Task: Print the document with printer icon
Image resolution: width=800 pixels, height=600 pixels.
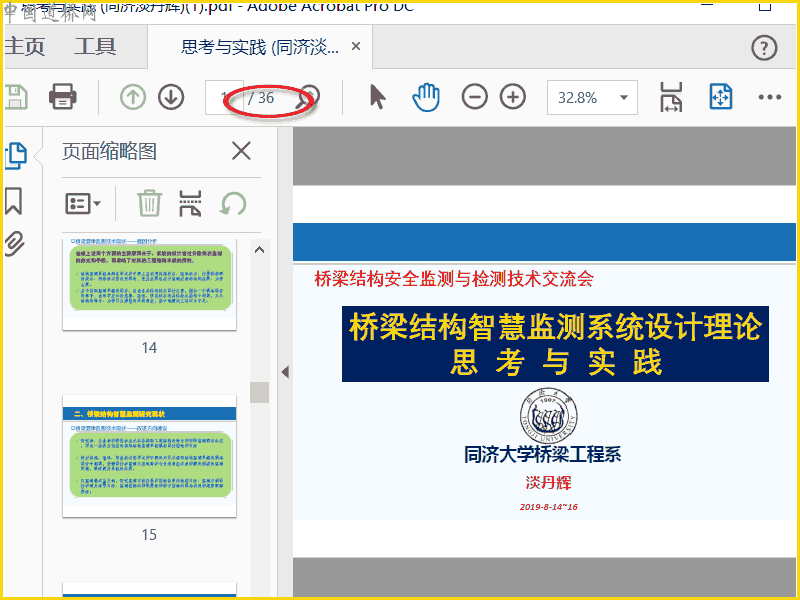Action: tap(63, 96)
